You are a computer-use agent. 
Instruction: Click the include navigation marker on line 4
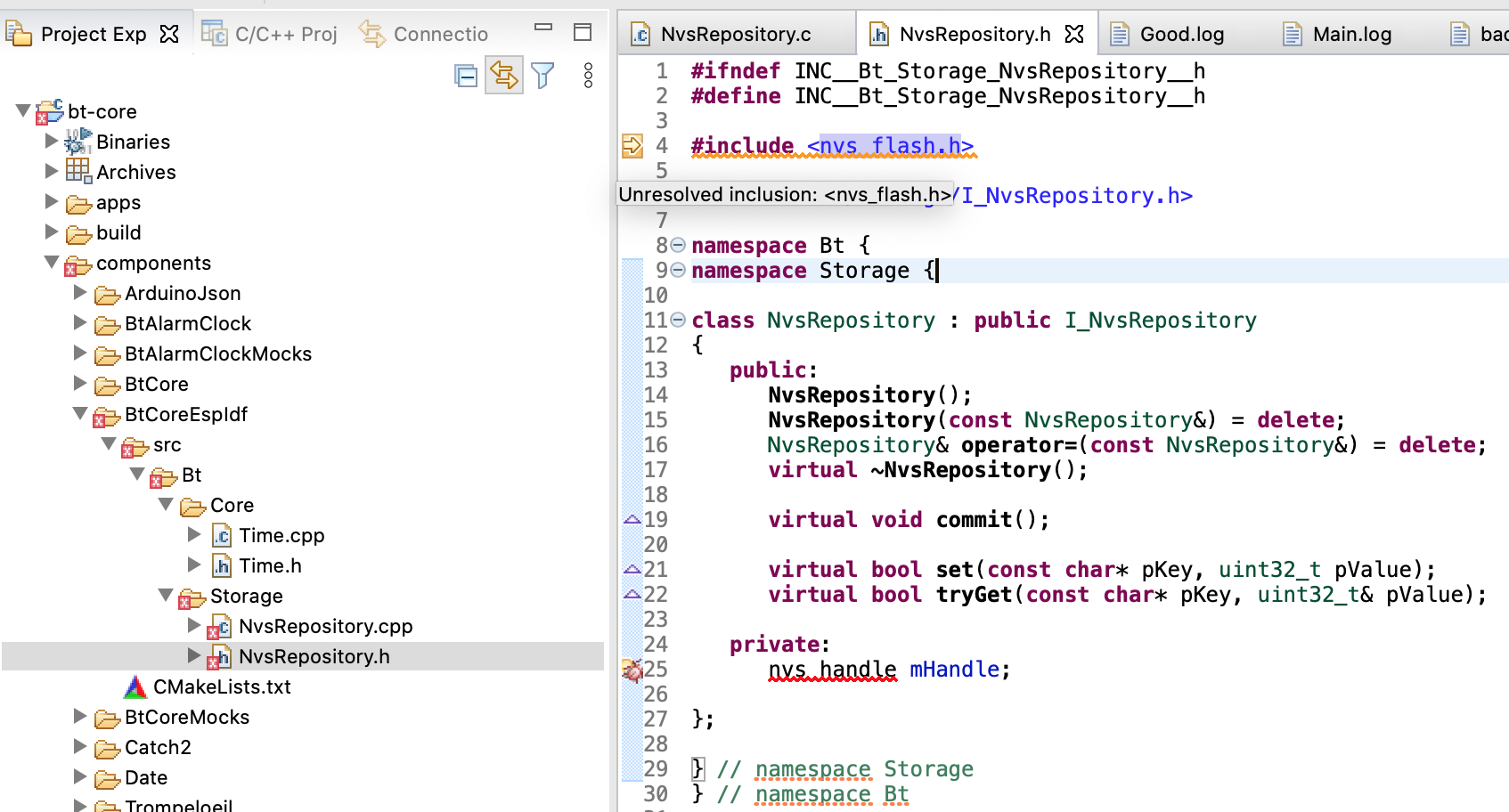click(633, 144)
